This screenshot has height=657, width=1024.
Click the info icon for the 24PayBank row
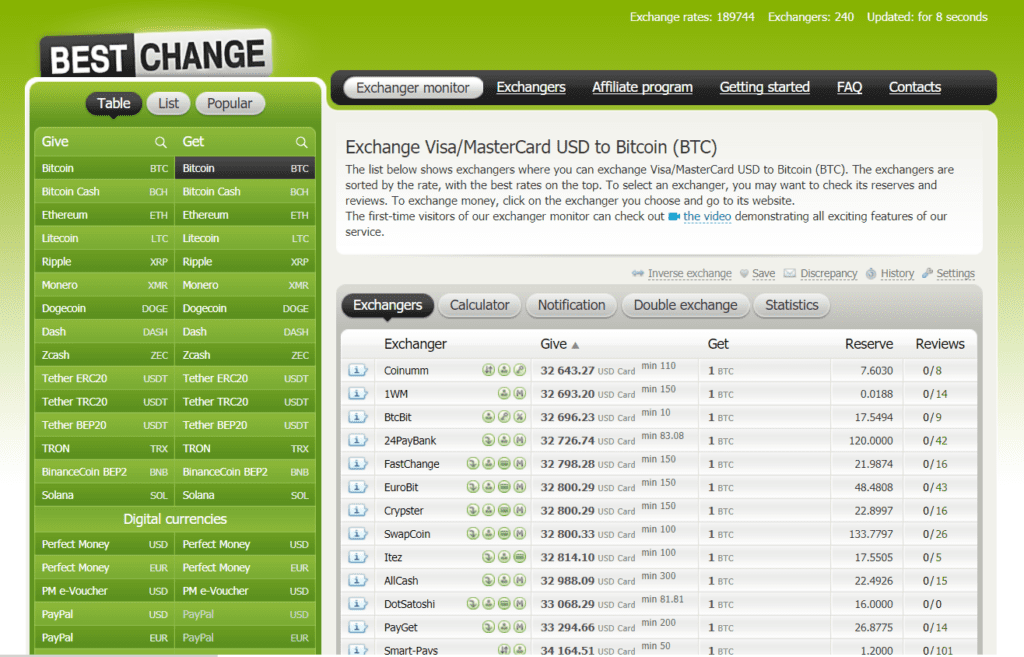[358, 440]
